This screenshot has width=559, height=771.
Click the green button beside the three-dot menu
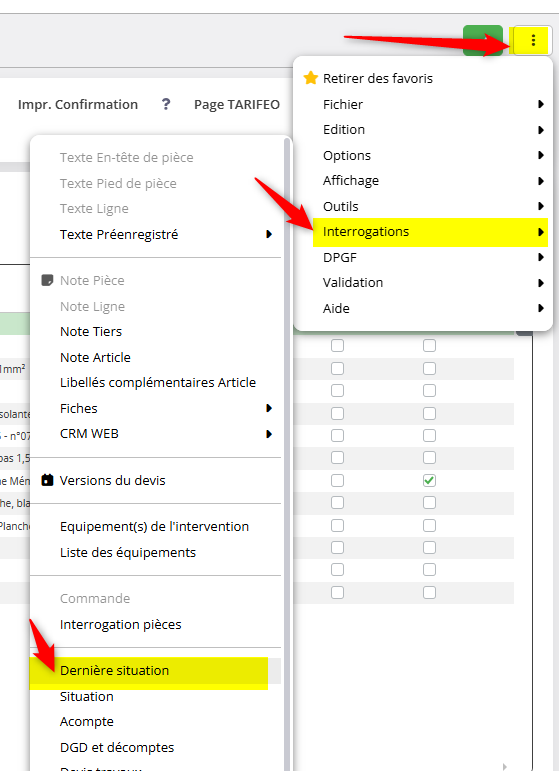coord(483,40)
